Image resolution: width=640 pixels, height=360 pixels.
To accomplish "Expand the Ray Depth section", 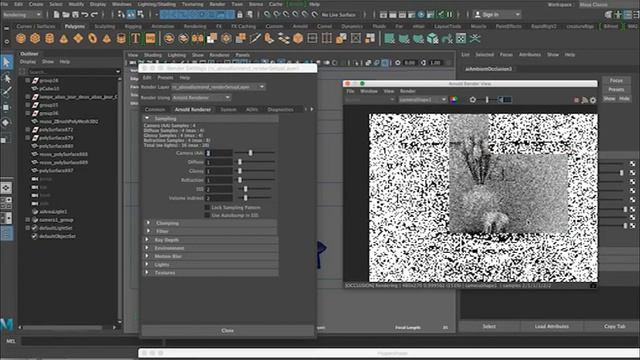I will pos(147,240).
